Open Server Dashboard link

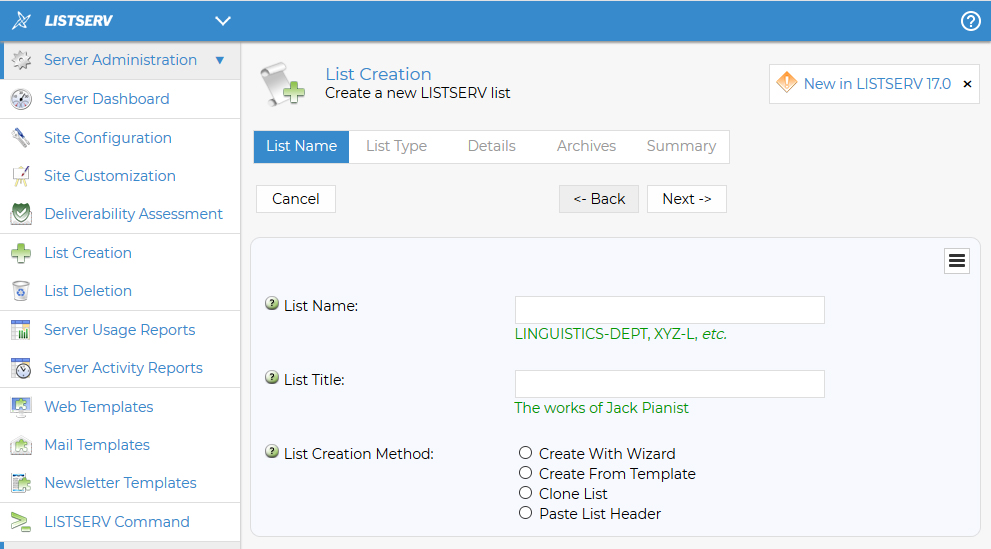(107, 99)
